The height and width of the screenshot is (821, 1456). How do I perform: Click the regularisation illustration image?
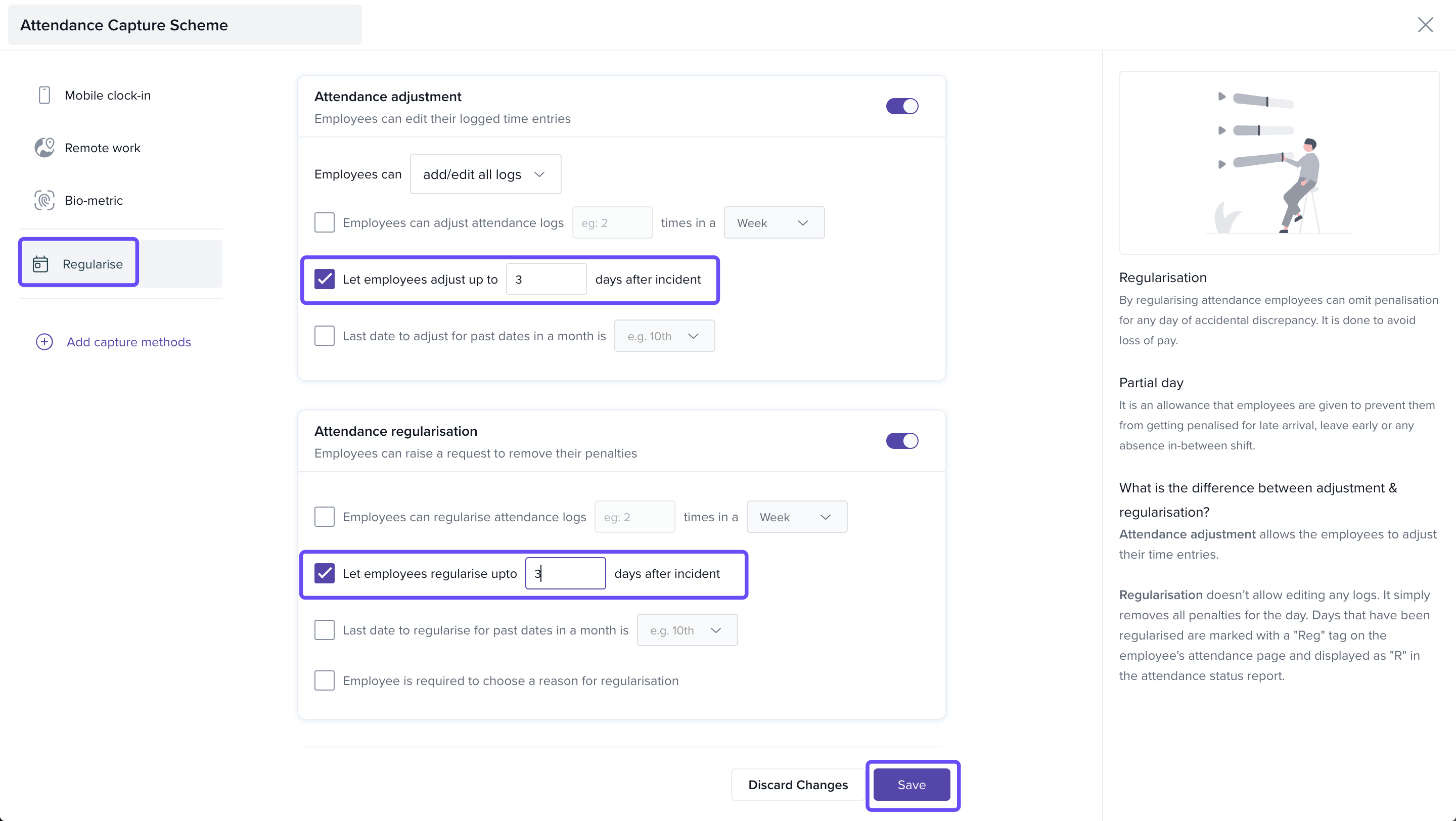[1279, 163]
